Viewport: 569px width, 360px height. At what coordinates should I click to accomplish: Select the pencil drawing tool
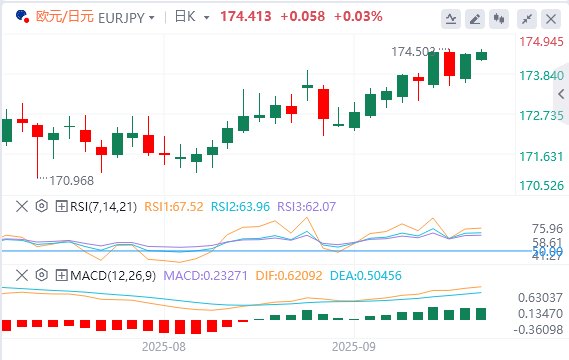(475, 19)
